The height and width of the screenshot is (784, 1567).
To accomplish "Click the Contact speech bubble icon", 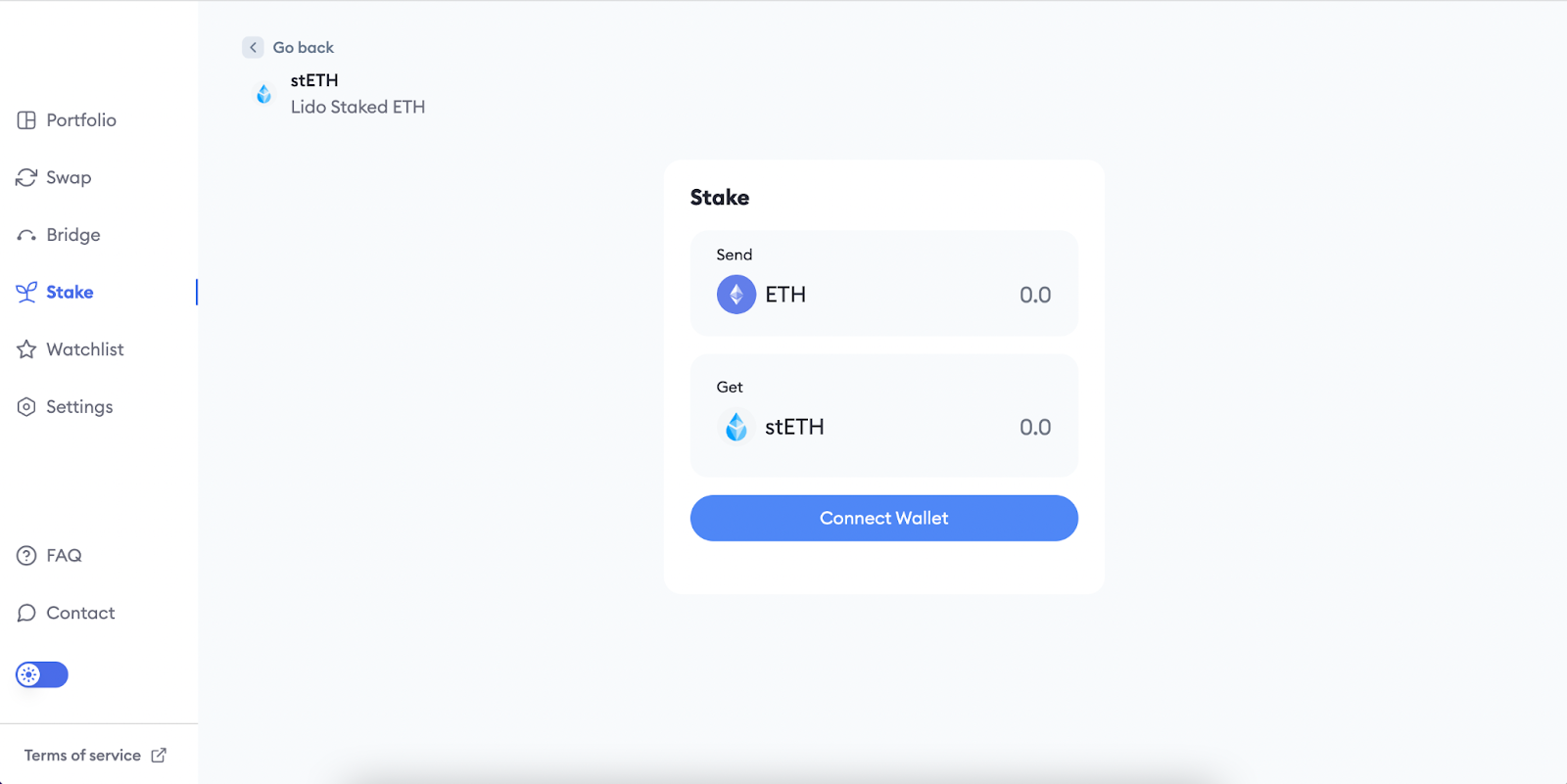I will 26,613.
